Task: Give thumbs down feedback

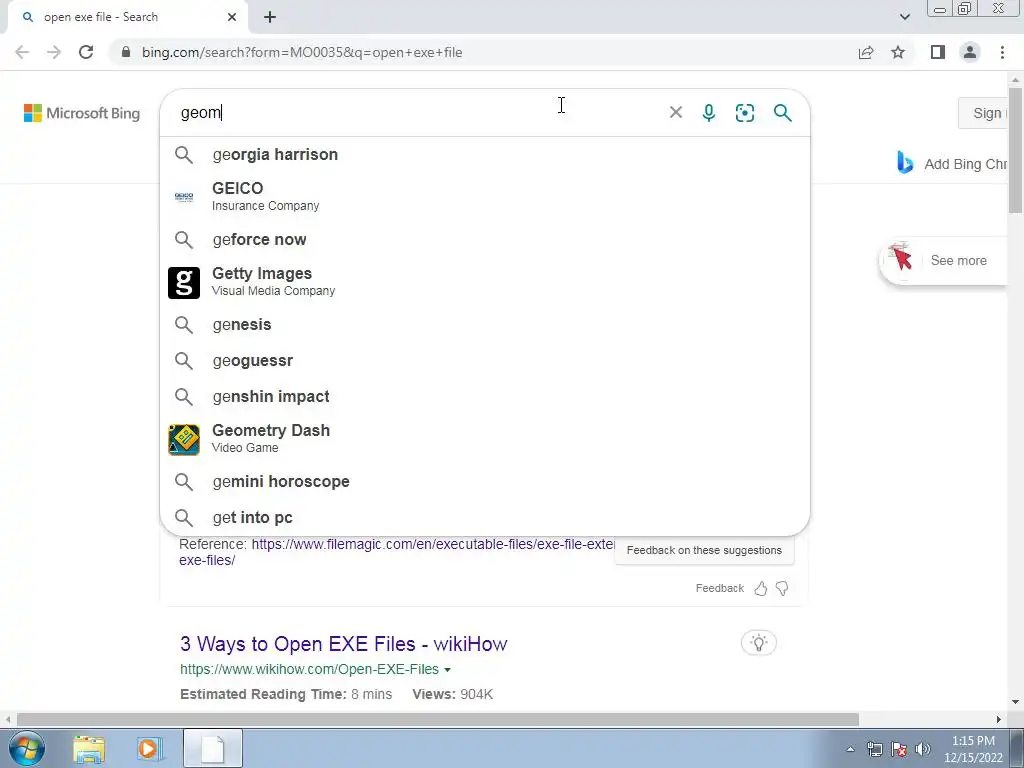Action: coord(782,588)
